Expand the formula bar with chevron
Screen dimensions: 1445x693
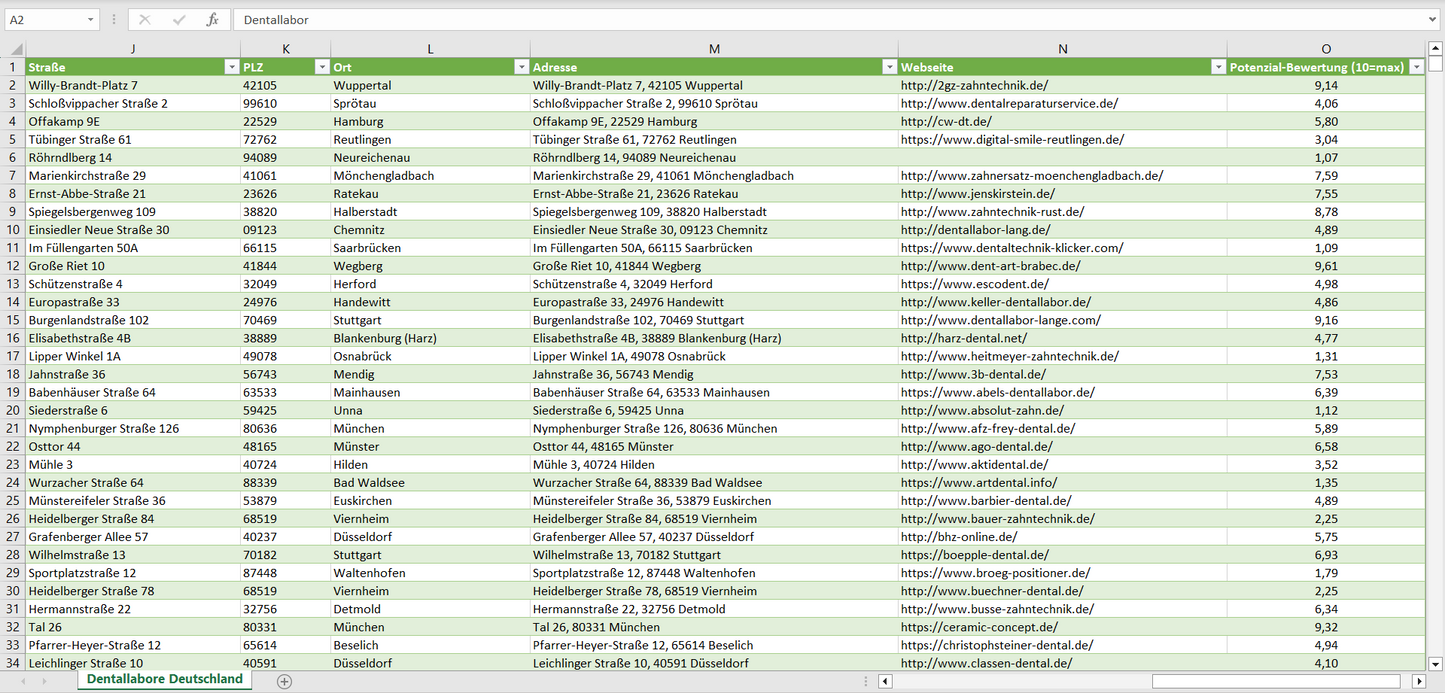click(1434, 20)
